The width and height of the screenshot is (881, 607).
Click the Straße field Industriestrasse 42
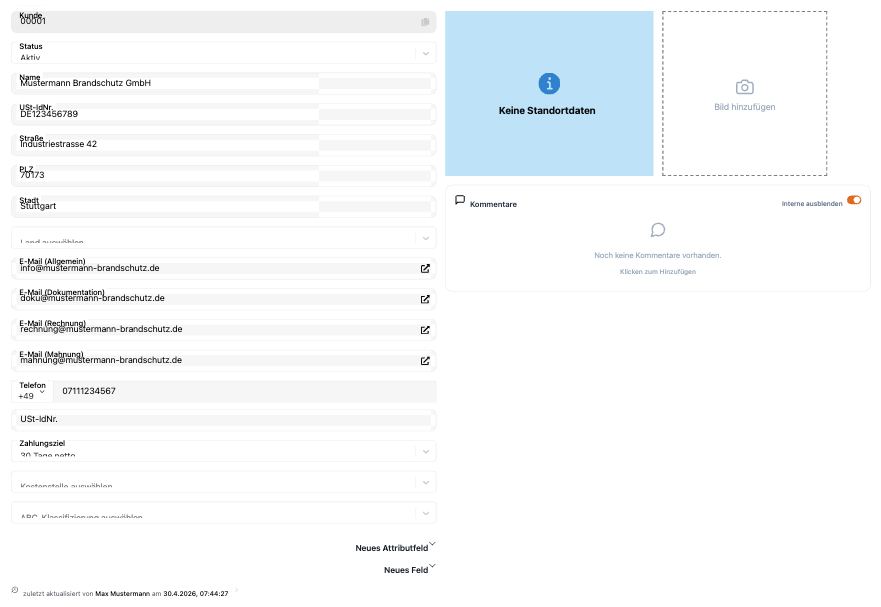click(x=224, y=145)
